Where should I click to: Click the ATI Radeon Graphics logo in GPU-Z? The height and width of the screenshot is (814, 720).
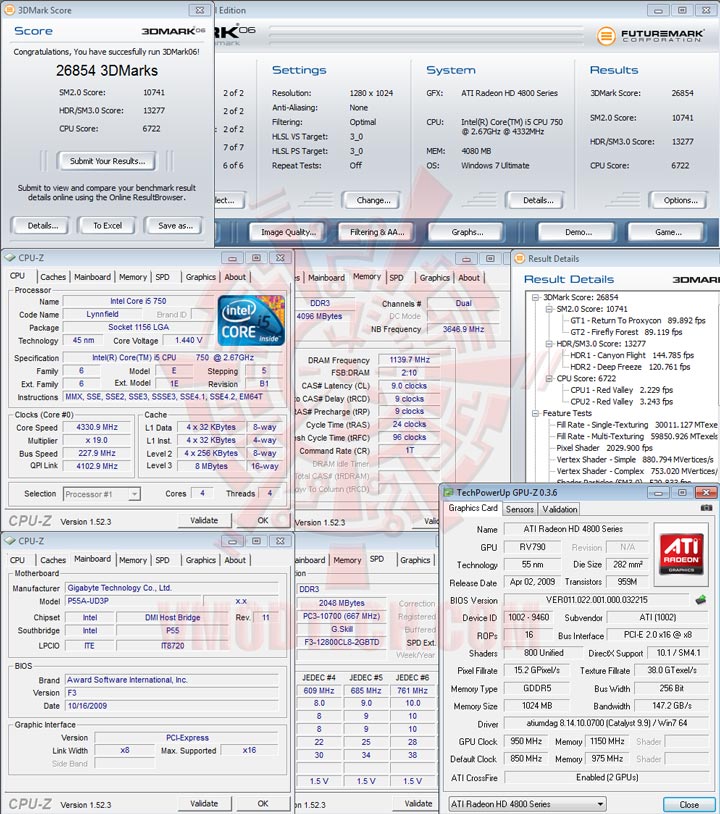(682, 554)
